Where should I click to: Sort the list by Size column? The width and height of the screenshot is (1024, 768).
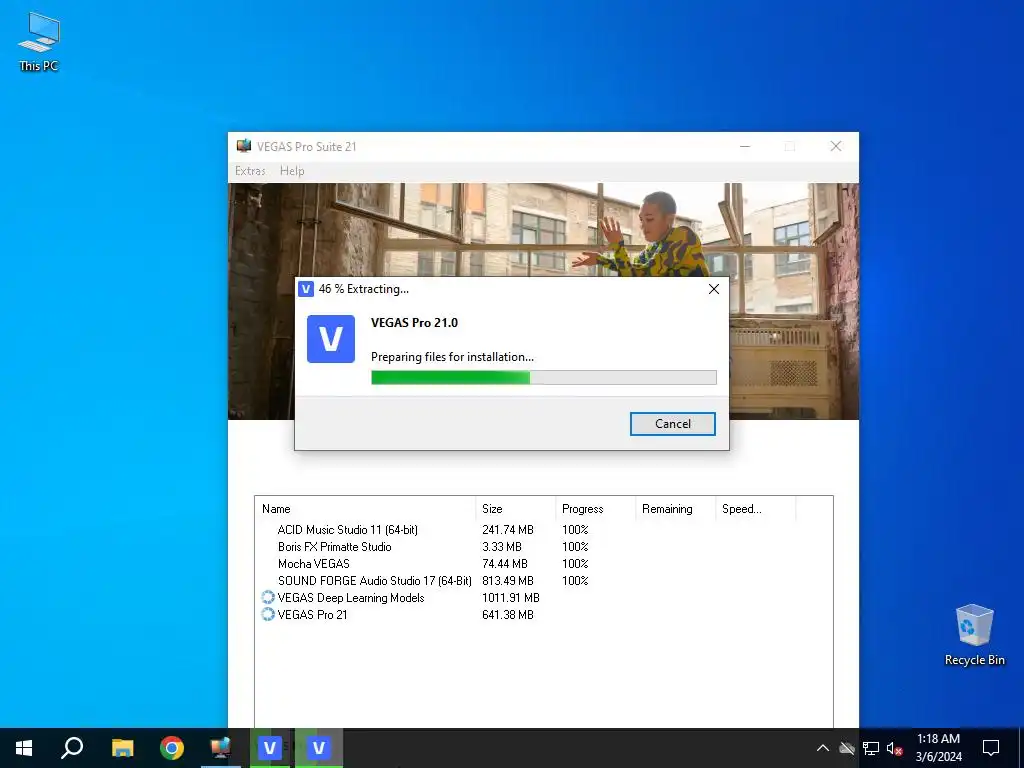coord(515,509)
